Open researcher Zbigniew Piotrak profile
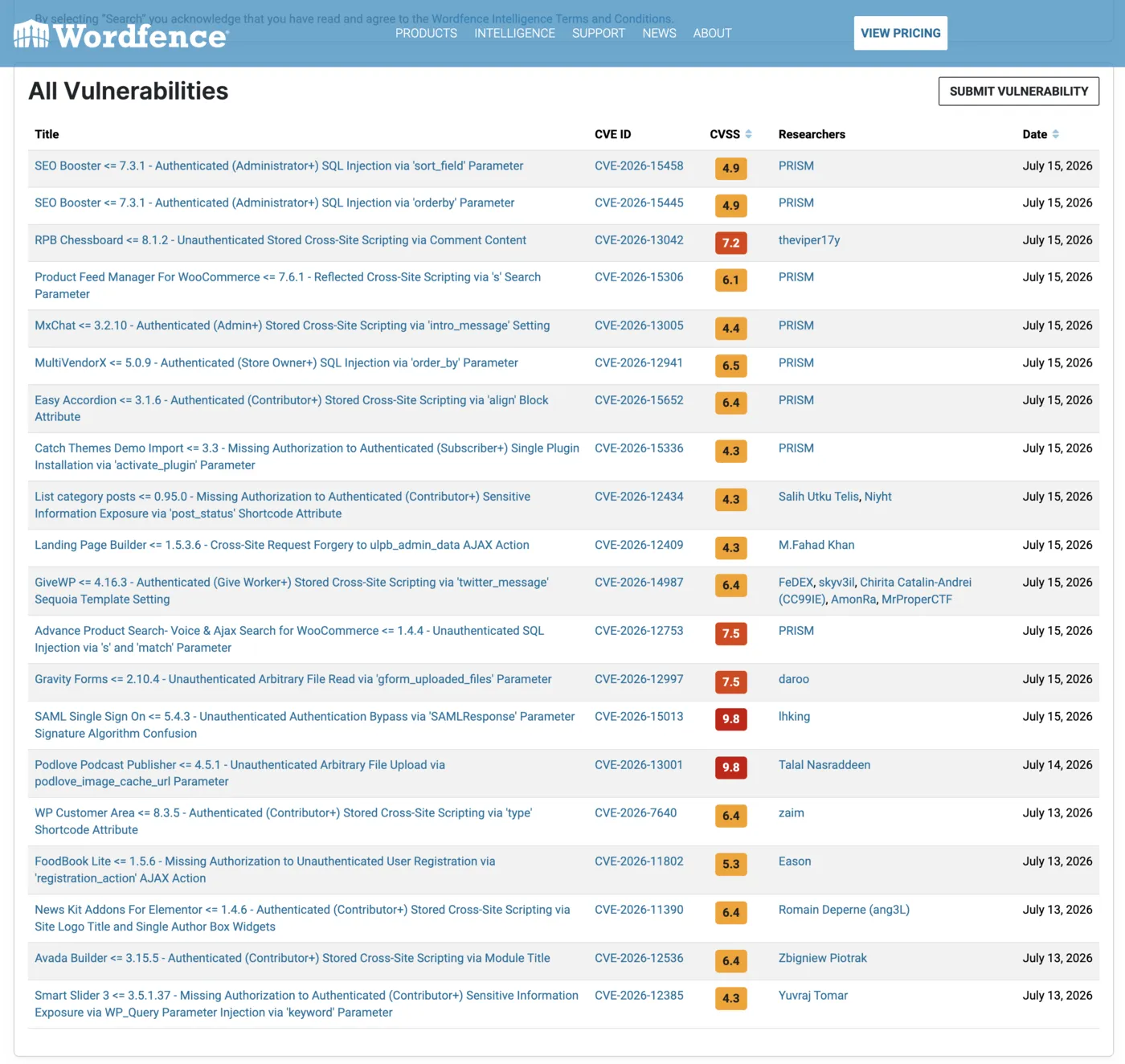Screen dimensions: 1125x1064 coord(823,958)
